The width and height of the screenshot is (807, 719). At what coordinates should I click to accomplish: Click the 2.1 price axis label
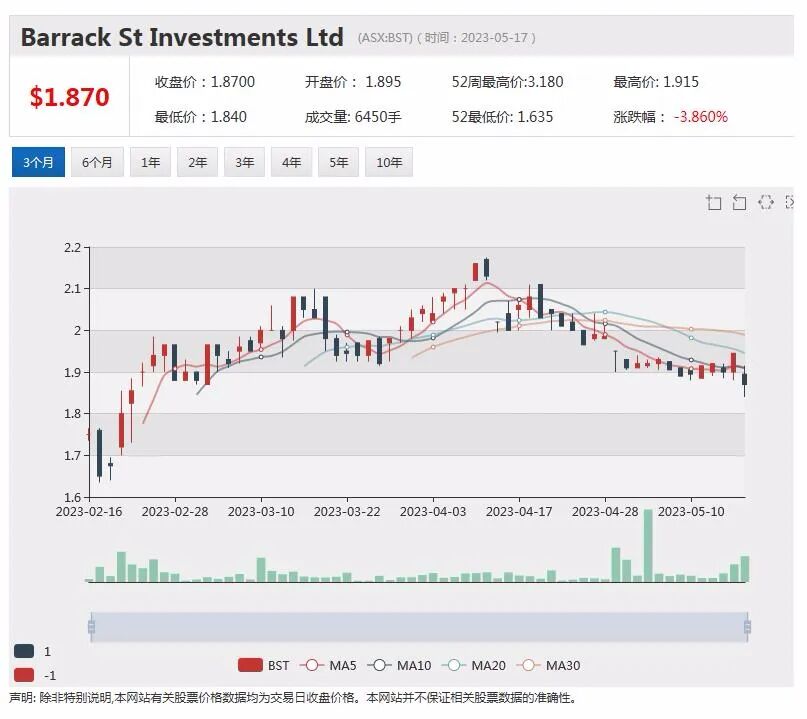point(73,289)
